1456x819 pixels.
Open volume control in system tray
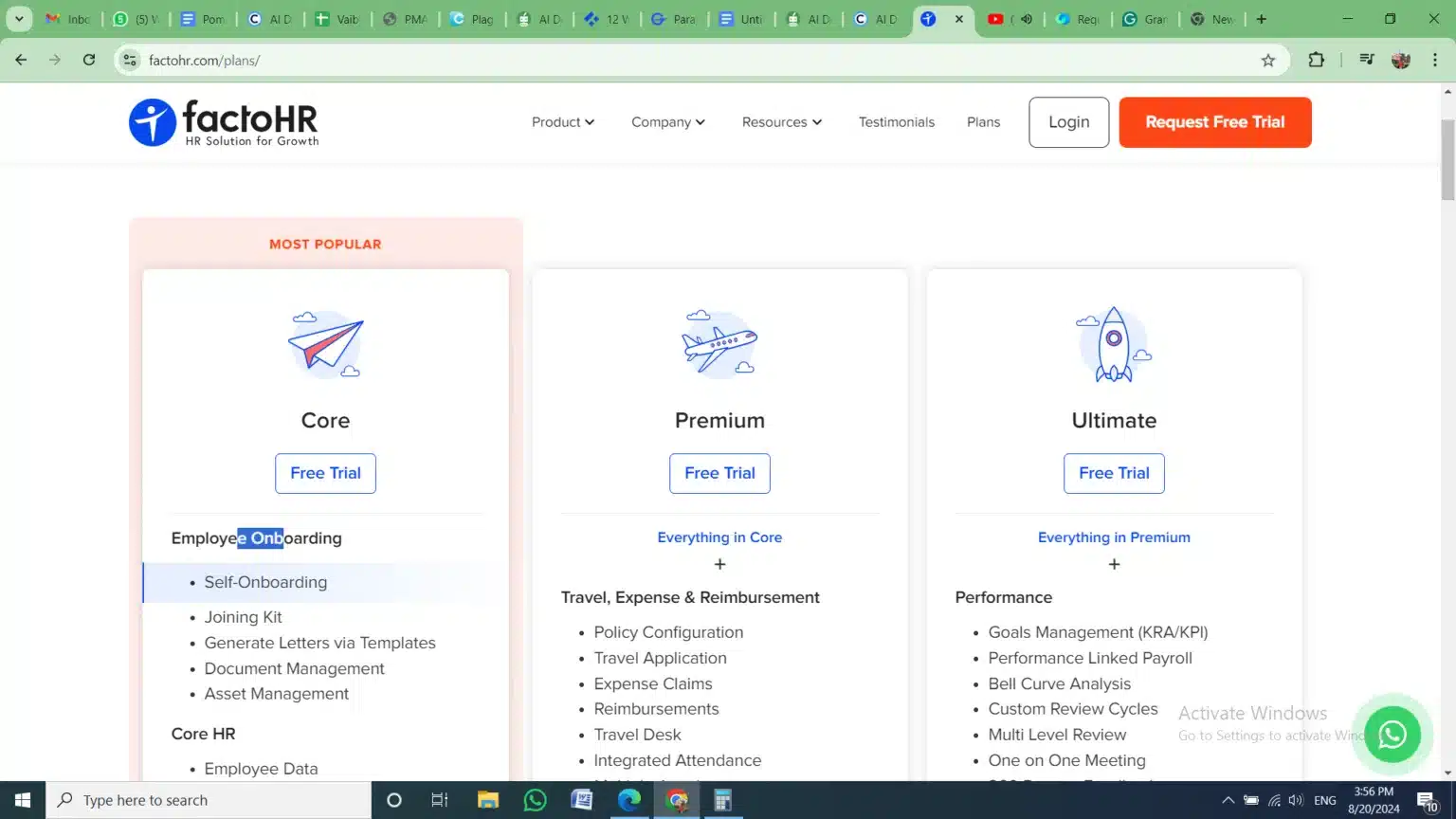point(1296,800)
